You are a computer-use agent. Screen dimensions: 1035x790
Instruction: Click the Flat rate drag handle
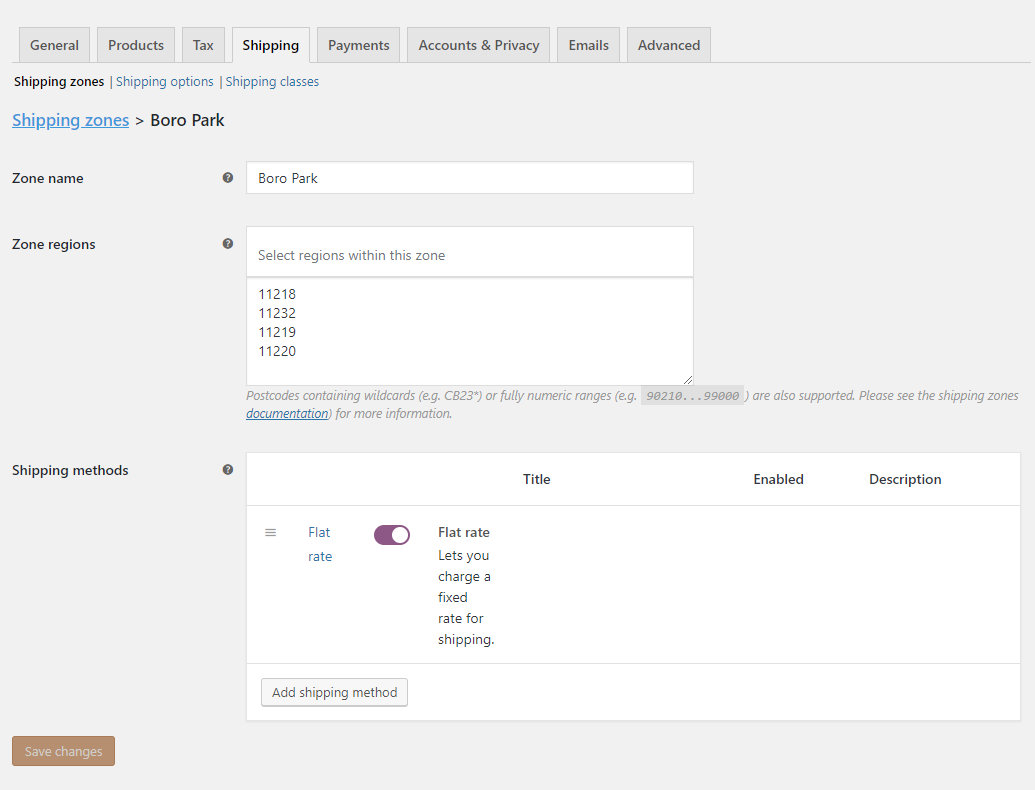(270, 532)
